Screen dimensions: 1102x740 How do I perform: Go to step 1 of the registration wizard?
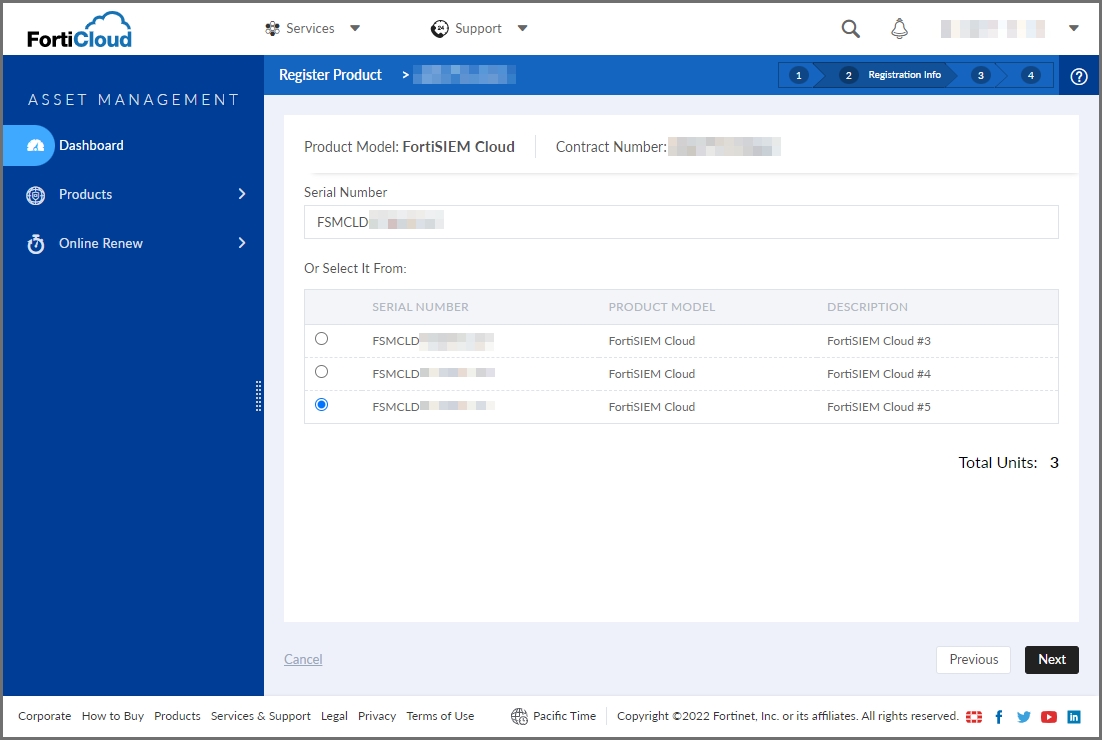click(797, 74)
